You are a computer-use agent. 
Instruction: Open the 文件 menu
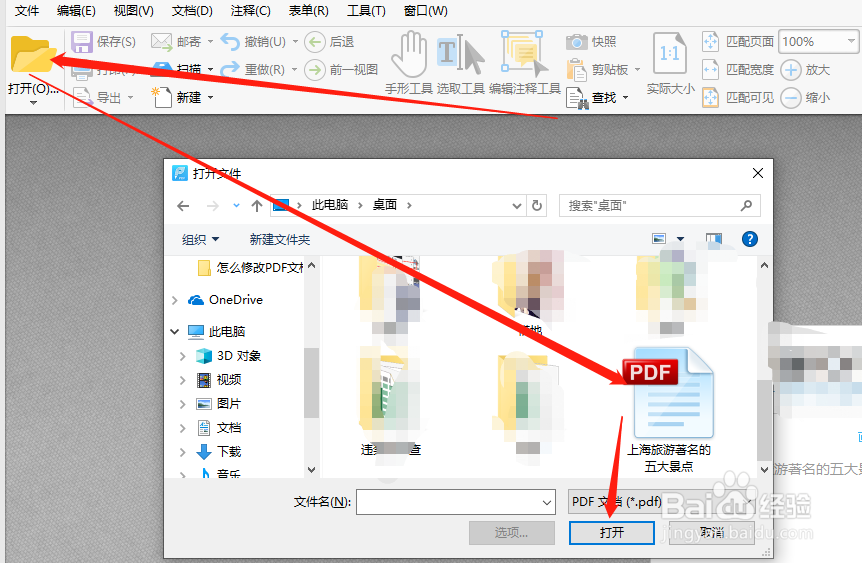coord(26,10)
